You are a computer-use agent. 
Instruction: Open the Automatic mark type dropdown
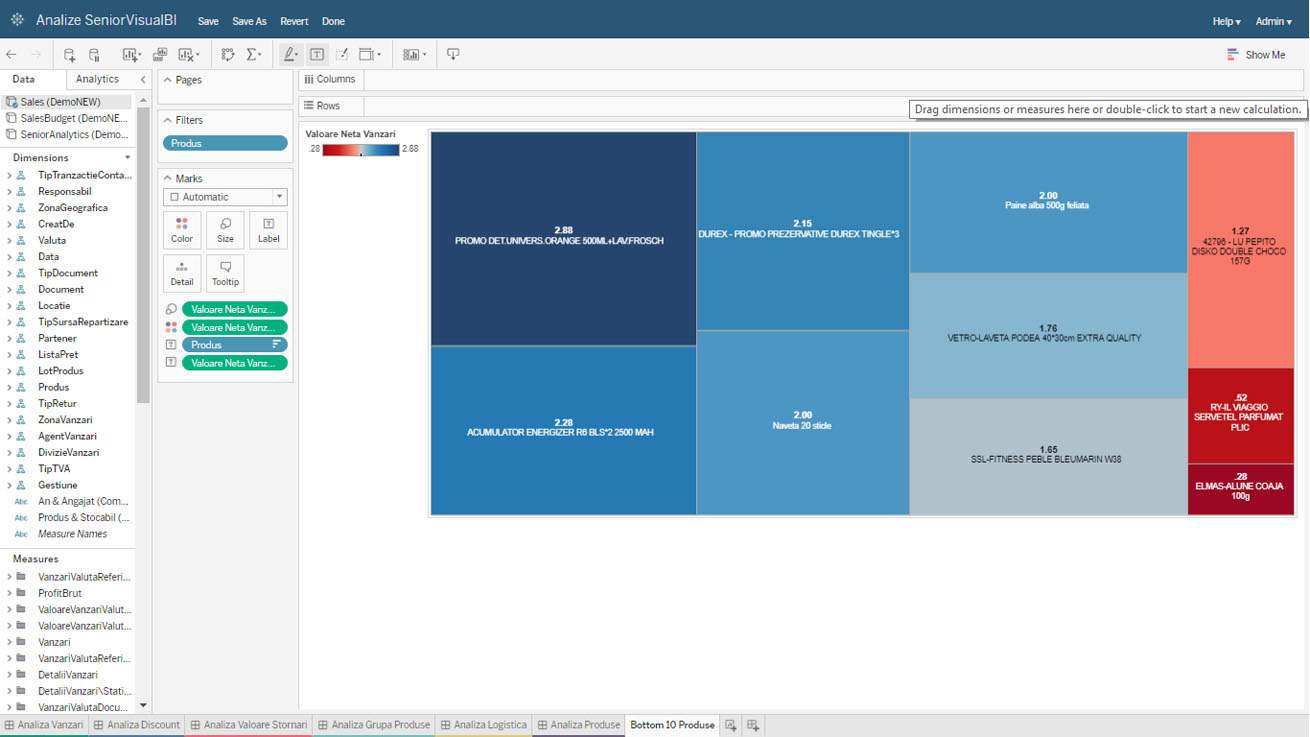(x=225, y=197)
